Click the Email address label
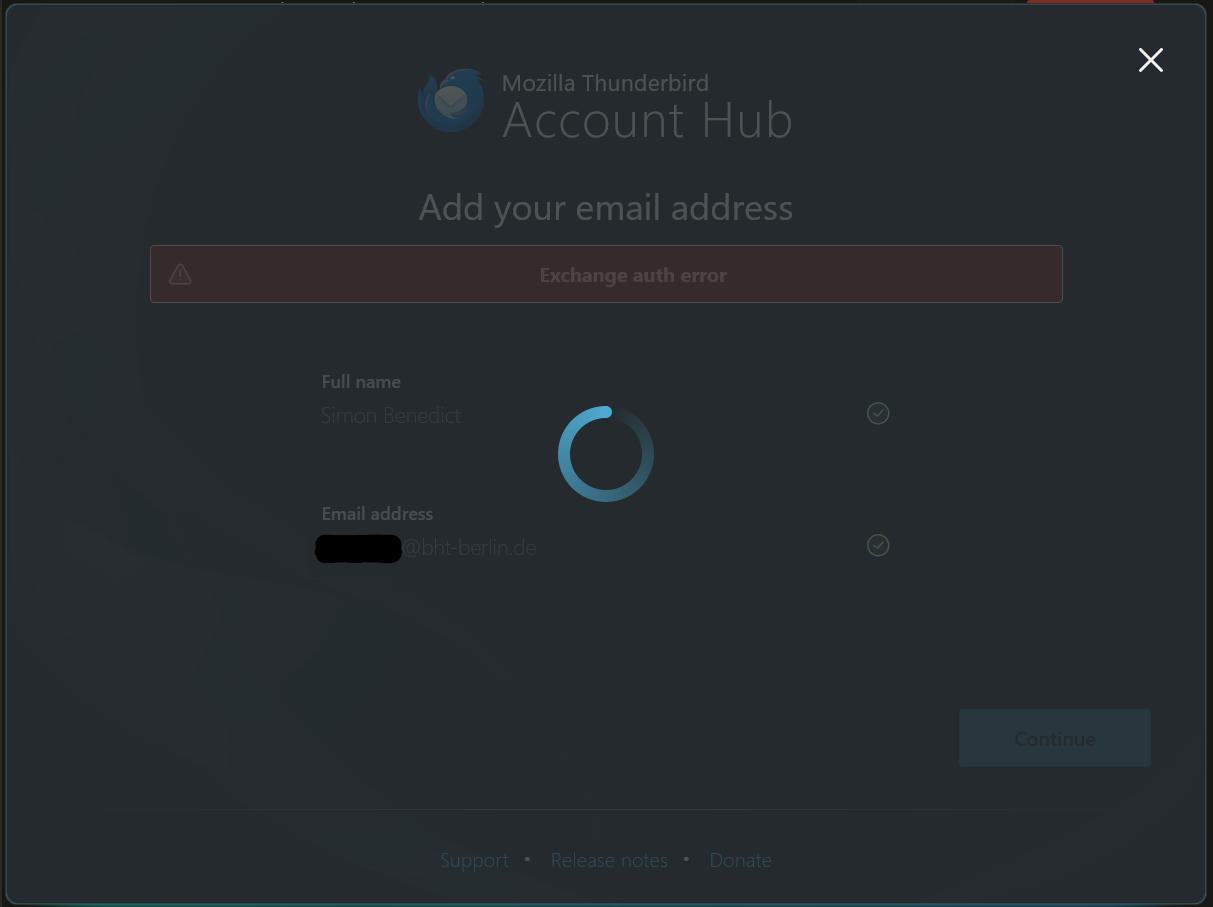 tap(377, 514)
